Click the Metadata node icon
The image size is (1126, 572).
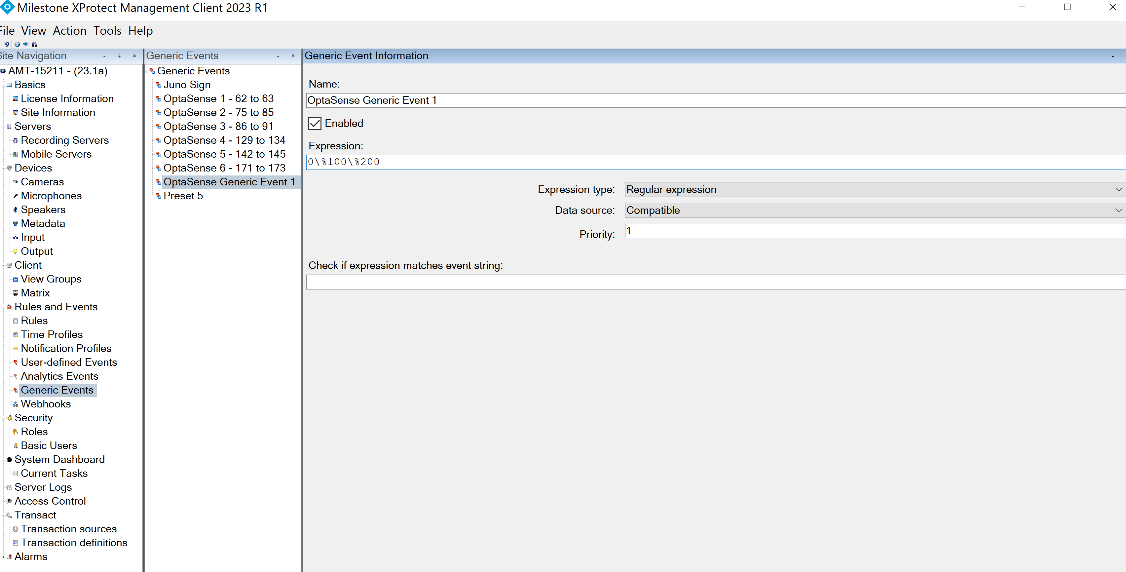(15, 224)
